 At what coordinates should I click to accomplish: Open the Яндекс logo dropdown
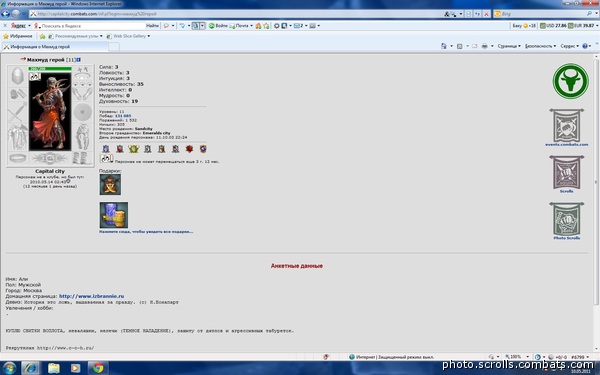click(21, 26)
